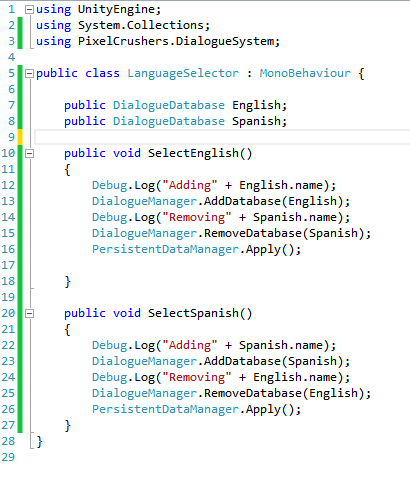Screen dimensions: 410x479
Task: Collapse the using directives block
Action: pyautogui.click(x=30, y=9)
